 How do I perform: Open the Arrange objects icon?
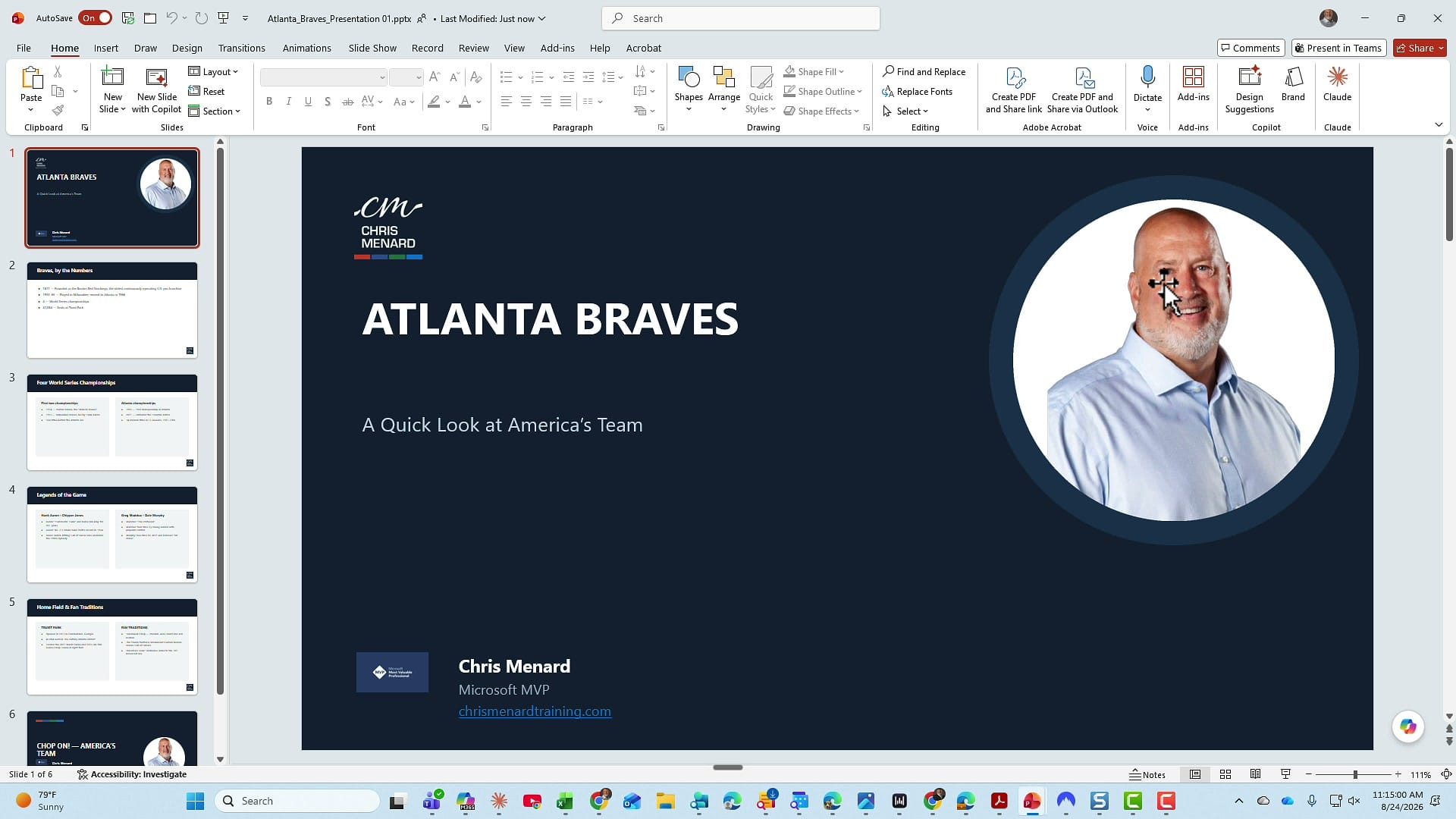coord(723,77)
